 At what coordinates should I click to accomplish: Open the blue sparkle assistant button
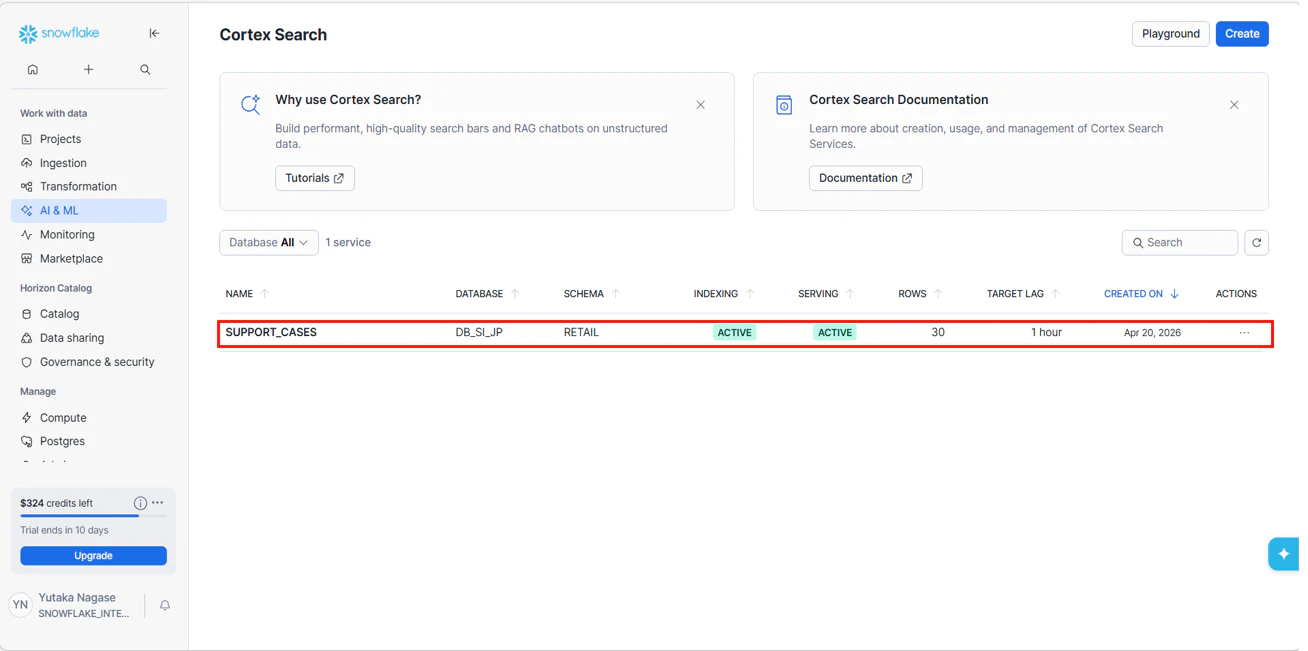tap(1284, 554)
